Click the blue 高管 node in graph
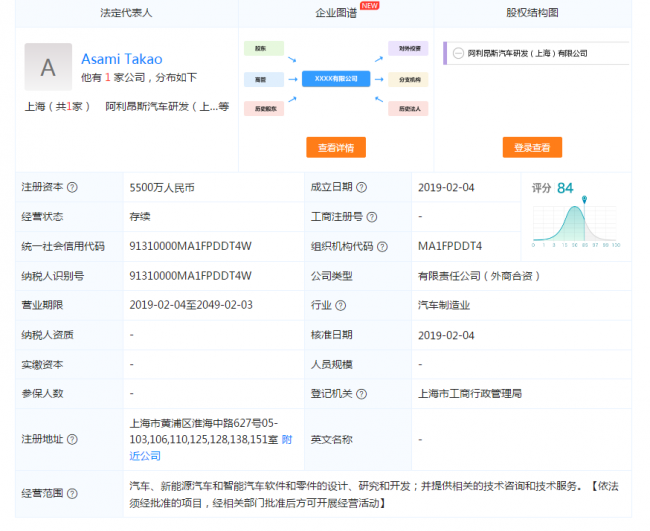 264,79
